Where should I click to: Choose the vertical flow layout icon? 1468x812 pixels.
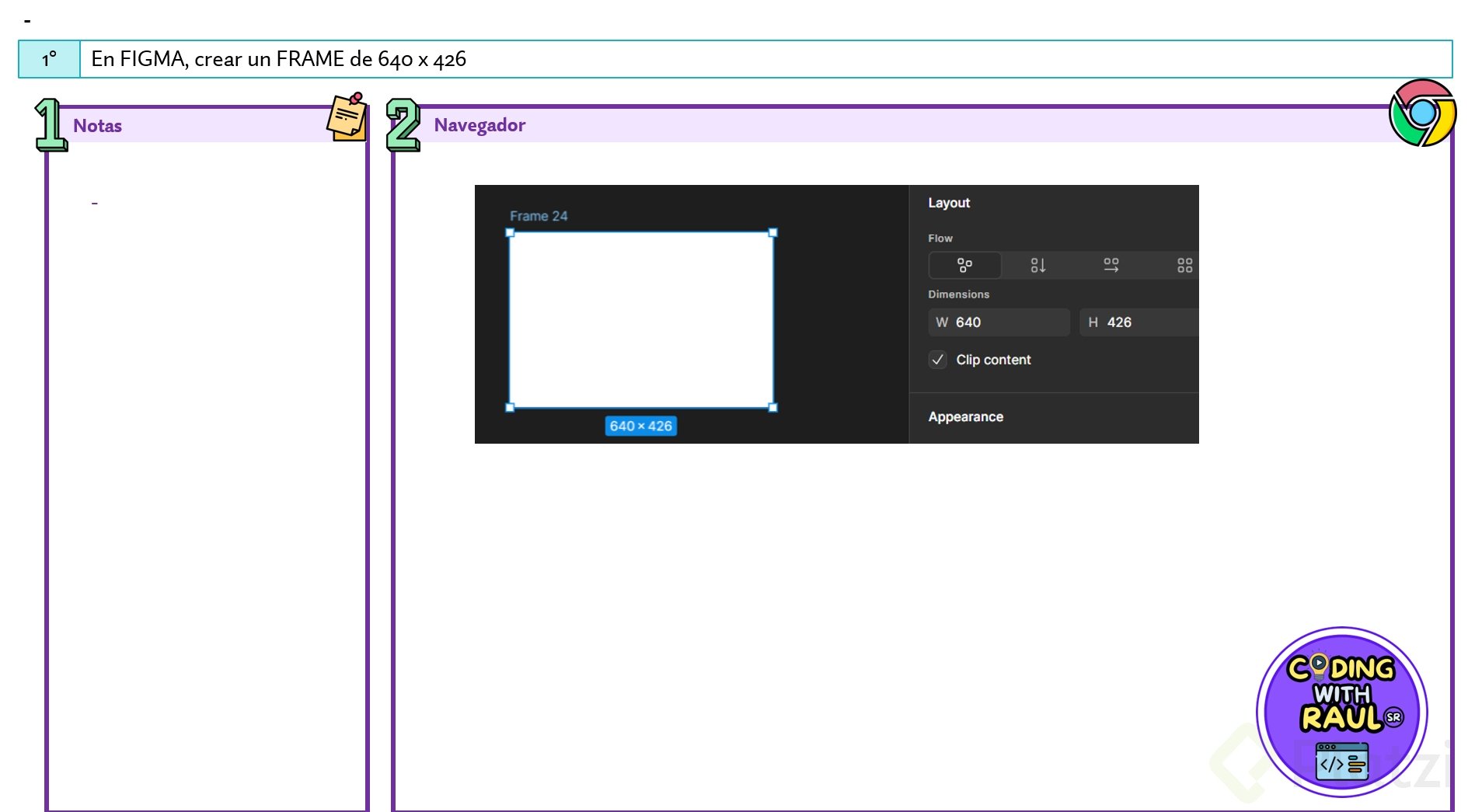[1037, 266]
